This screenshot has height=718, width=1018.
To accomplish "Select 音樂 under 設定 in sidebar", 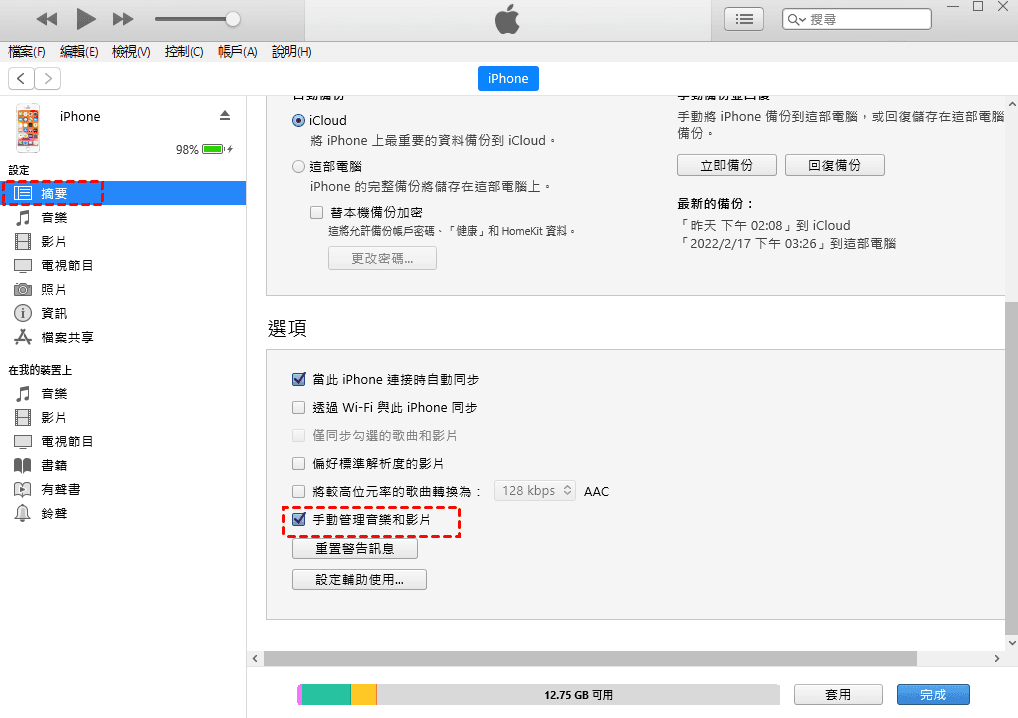I will point(54,217).
